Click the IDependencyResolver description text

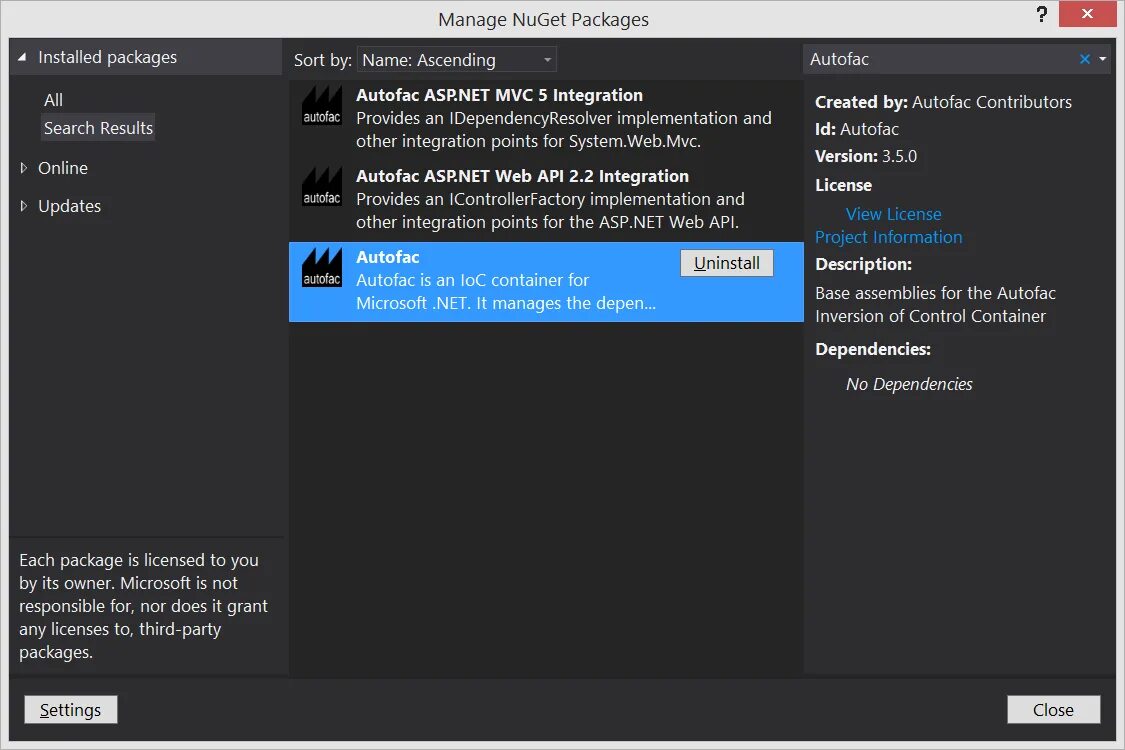click(x=564, y=129)
